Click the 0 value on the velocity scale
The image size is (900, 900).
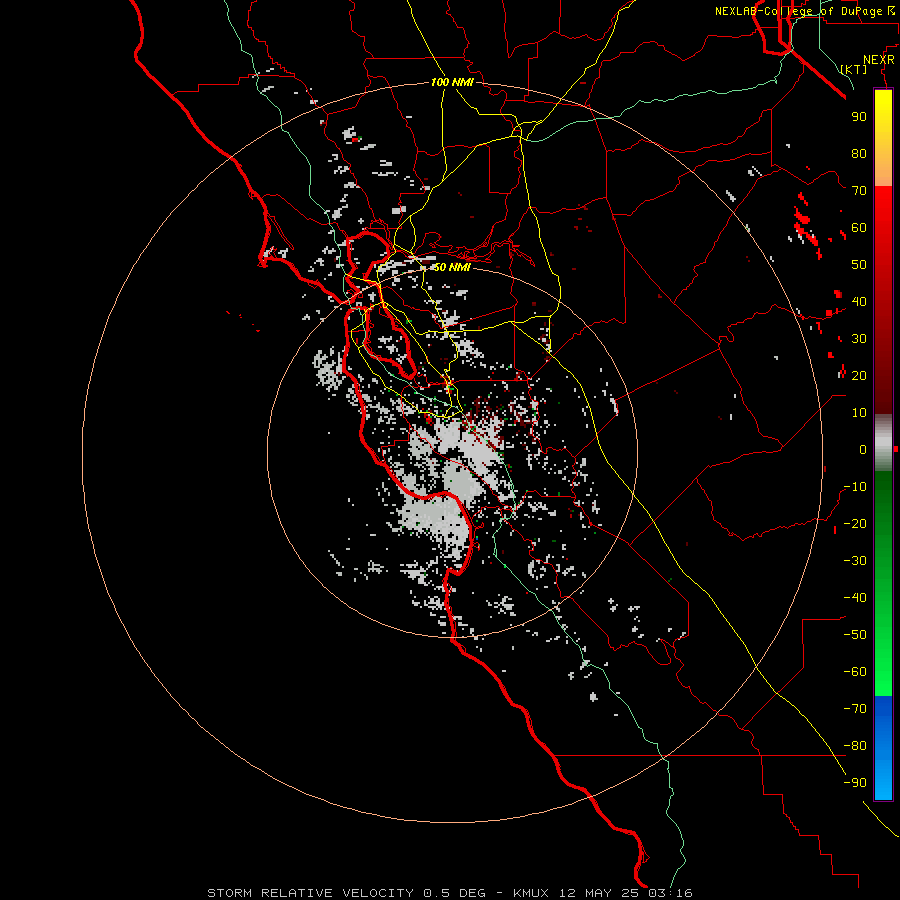pos(863,449)
